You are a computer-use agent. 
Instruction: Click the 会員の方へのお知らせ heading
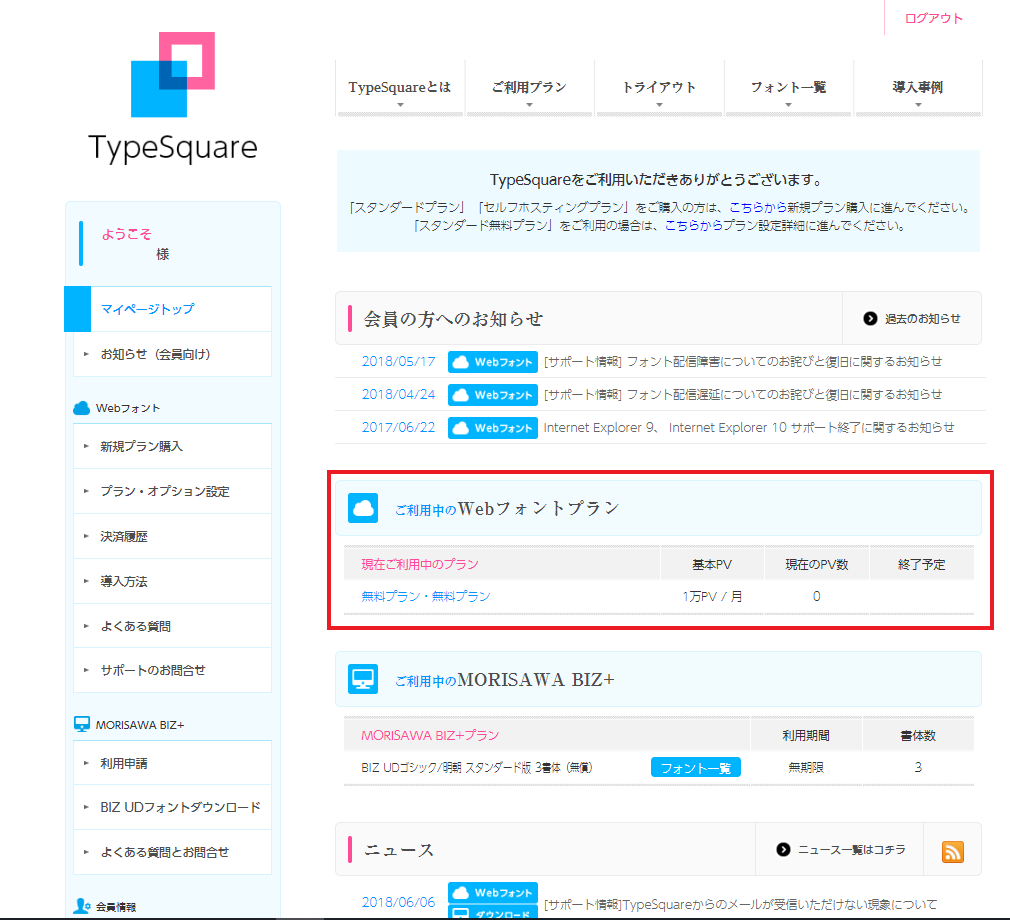(x=453, y=319)
